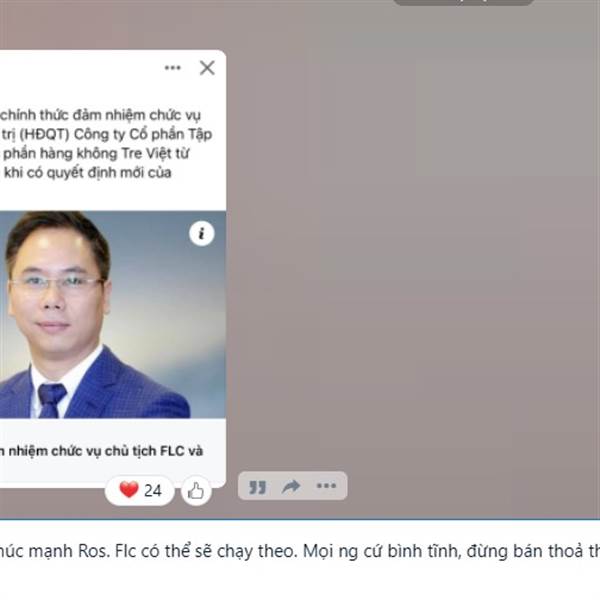The width and height of the screenshot is (600, 600).
Task: Click the partially visible bar at the top
Action: pyautogui.click(x=463, y=2)
